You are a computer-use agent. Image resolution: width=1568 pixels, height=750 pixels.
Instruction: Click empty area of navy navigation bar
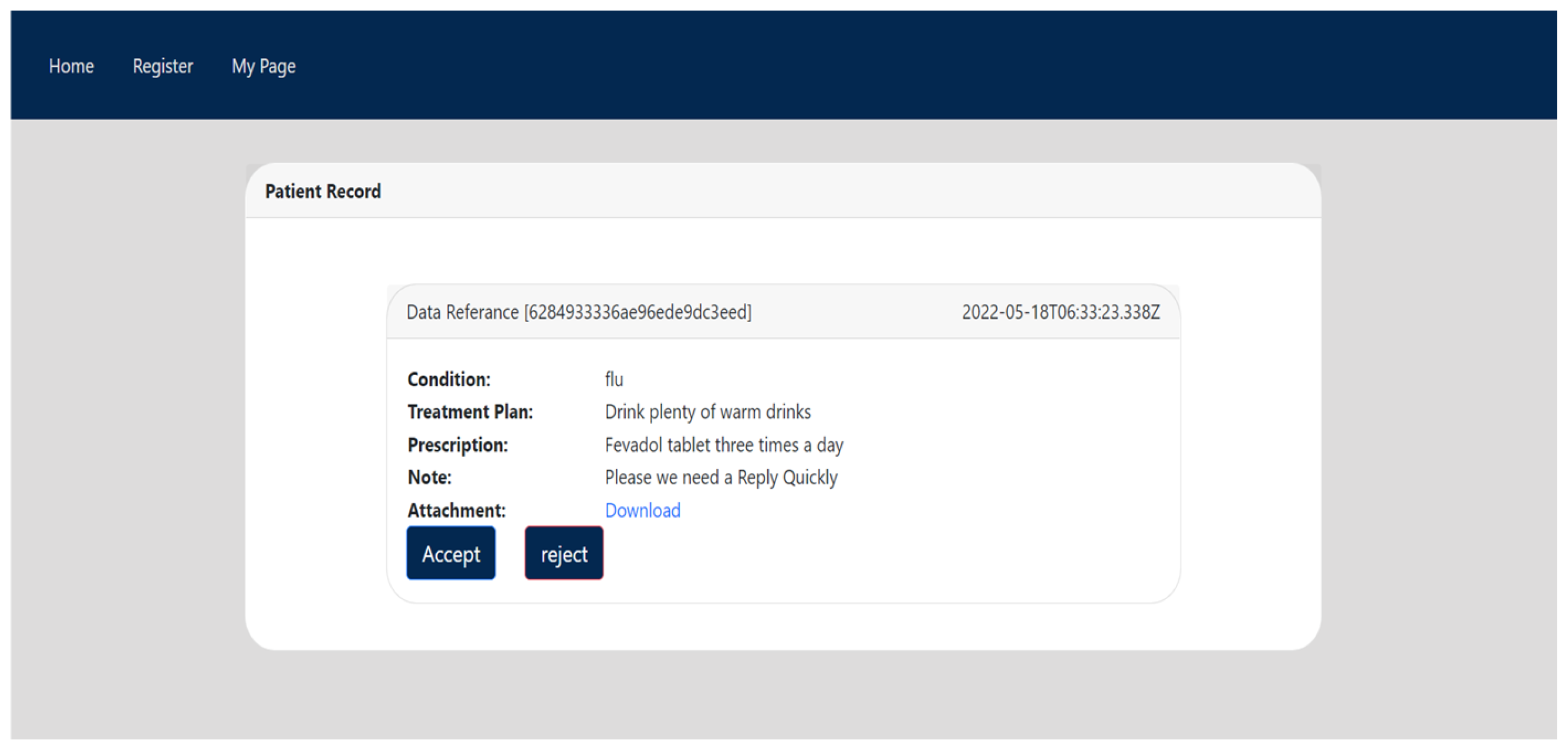(x=913, y=64)
